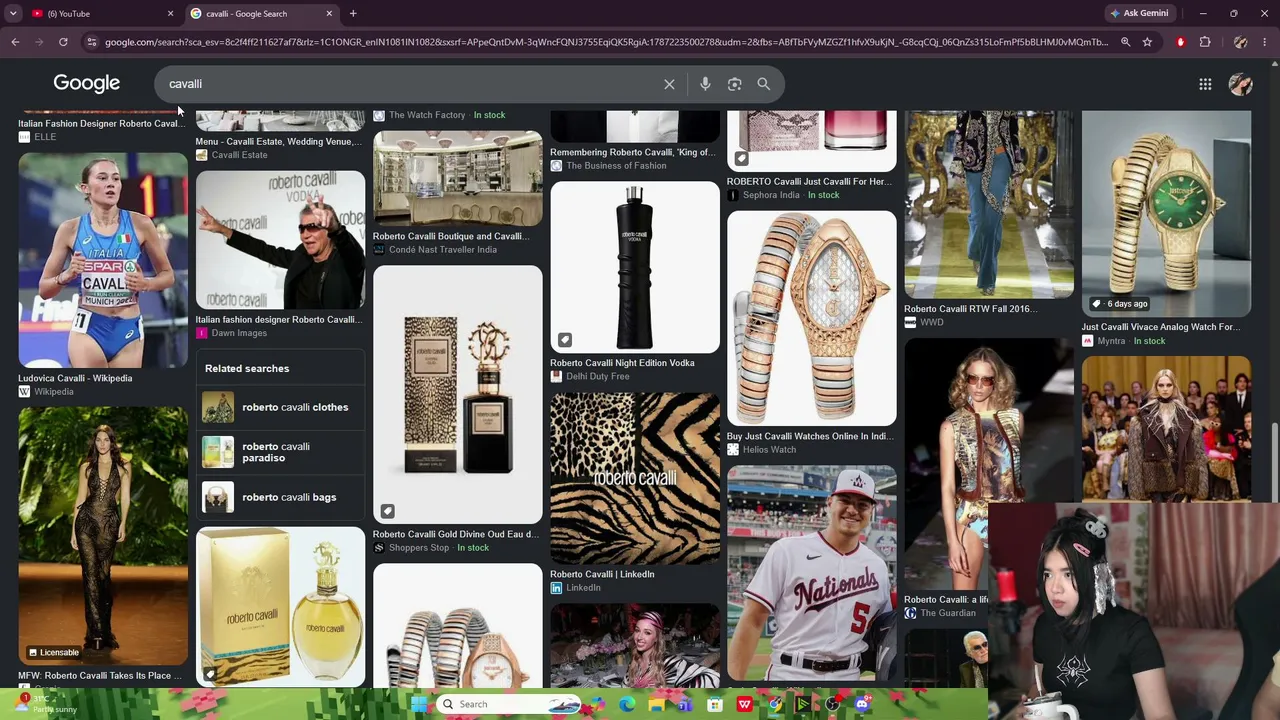Open the Roberto Cavalli RTW Fall 2016 caption
The width and height of the screenshot is (1280, 720).
tap(970, 309)
